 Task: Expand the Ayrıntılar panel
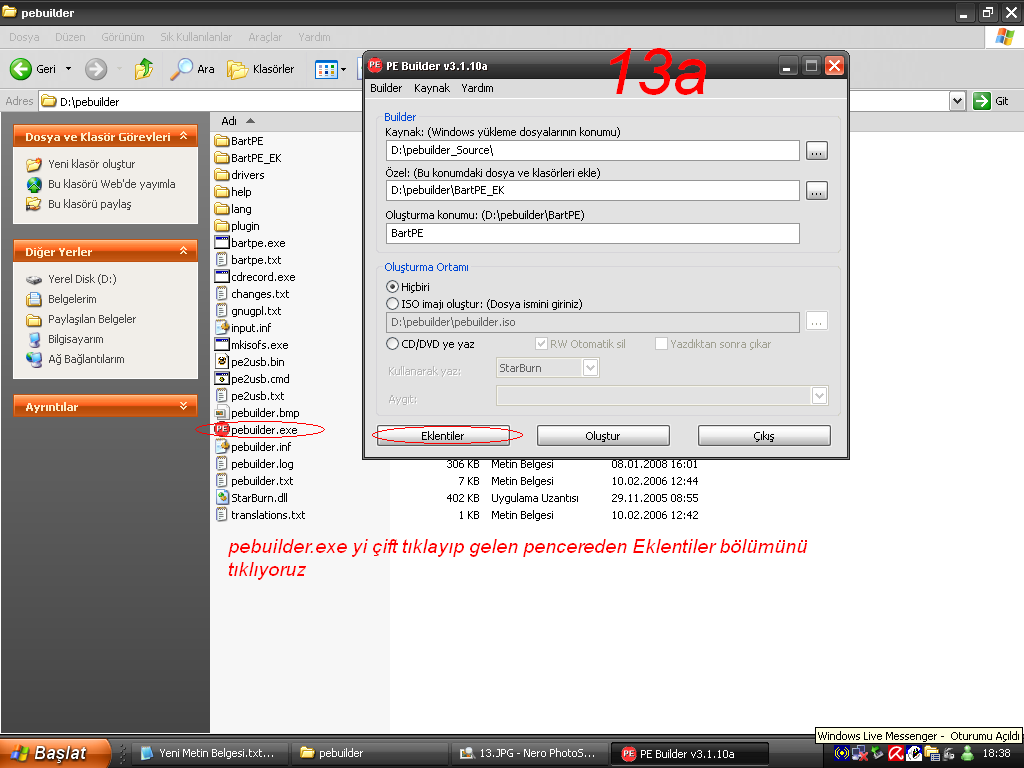184,406
